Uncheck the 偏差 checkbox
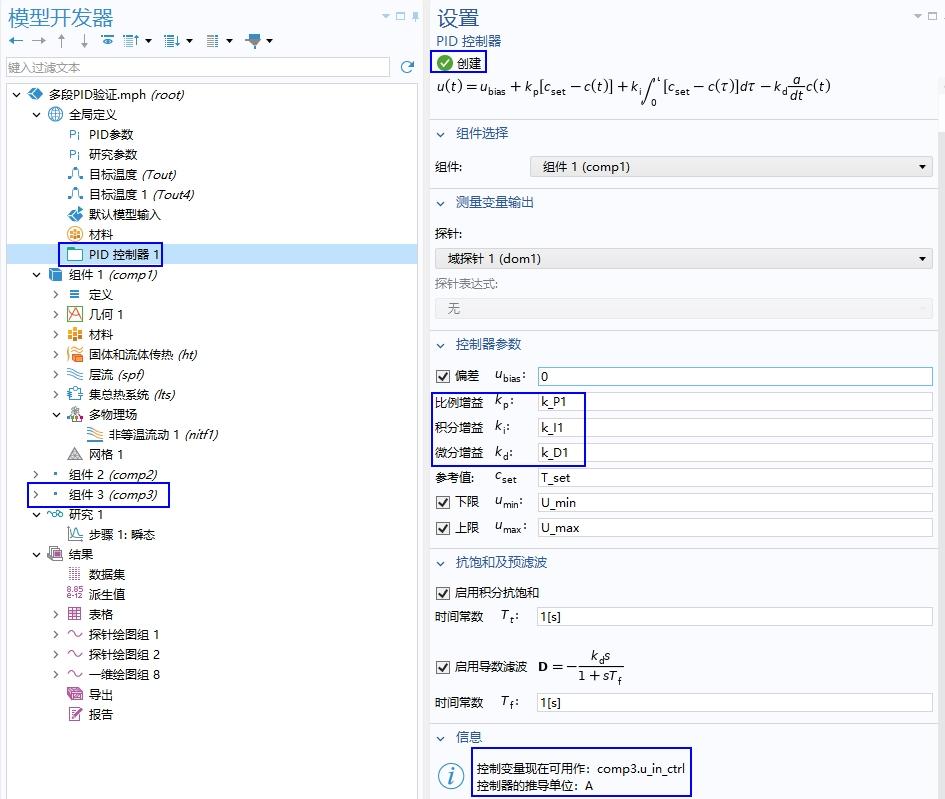The height and width of the screenshot is (799, 945). click(x=441, y=377)
